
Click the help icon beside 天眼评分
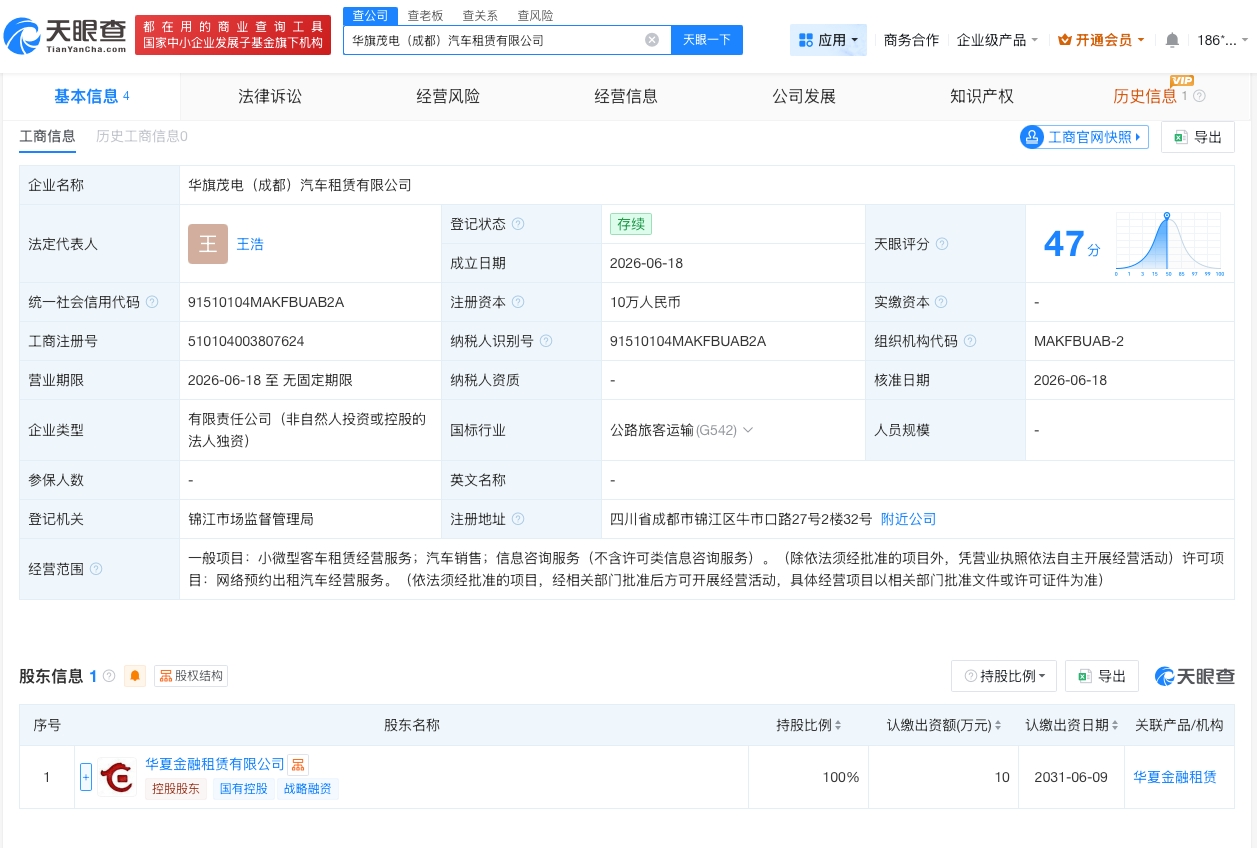(942, 244)
